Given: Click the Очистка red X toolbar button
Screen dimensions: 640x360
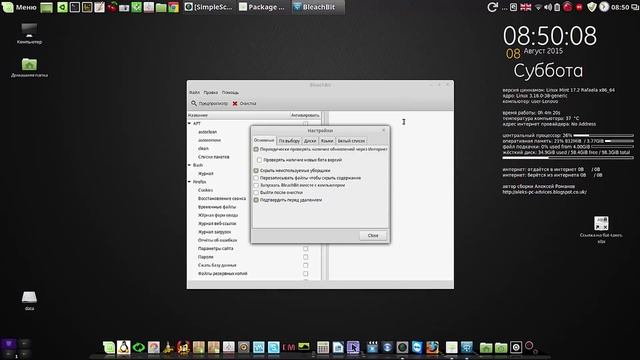Looking at the screenshot, I should coord(244,104).
